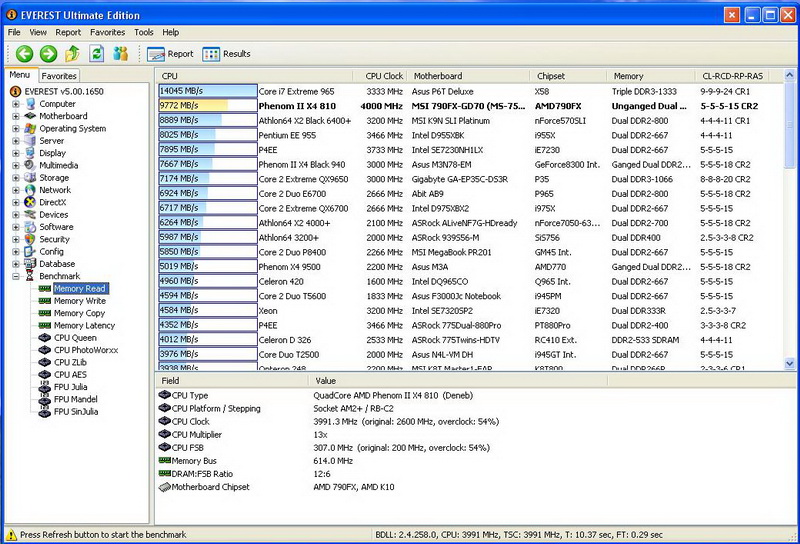Image resolution: width=800 pixels, height=544 pixels.
Task: Collapse the Benchmark tree node
Action: pos(16,276)
